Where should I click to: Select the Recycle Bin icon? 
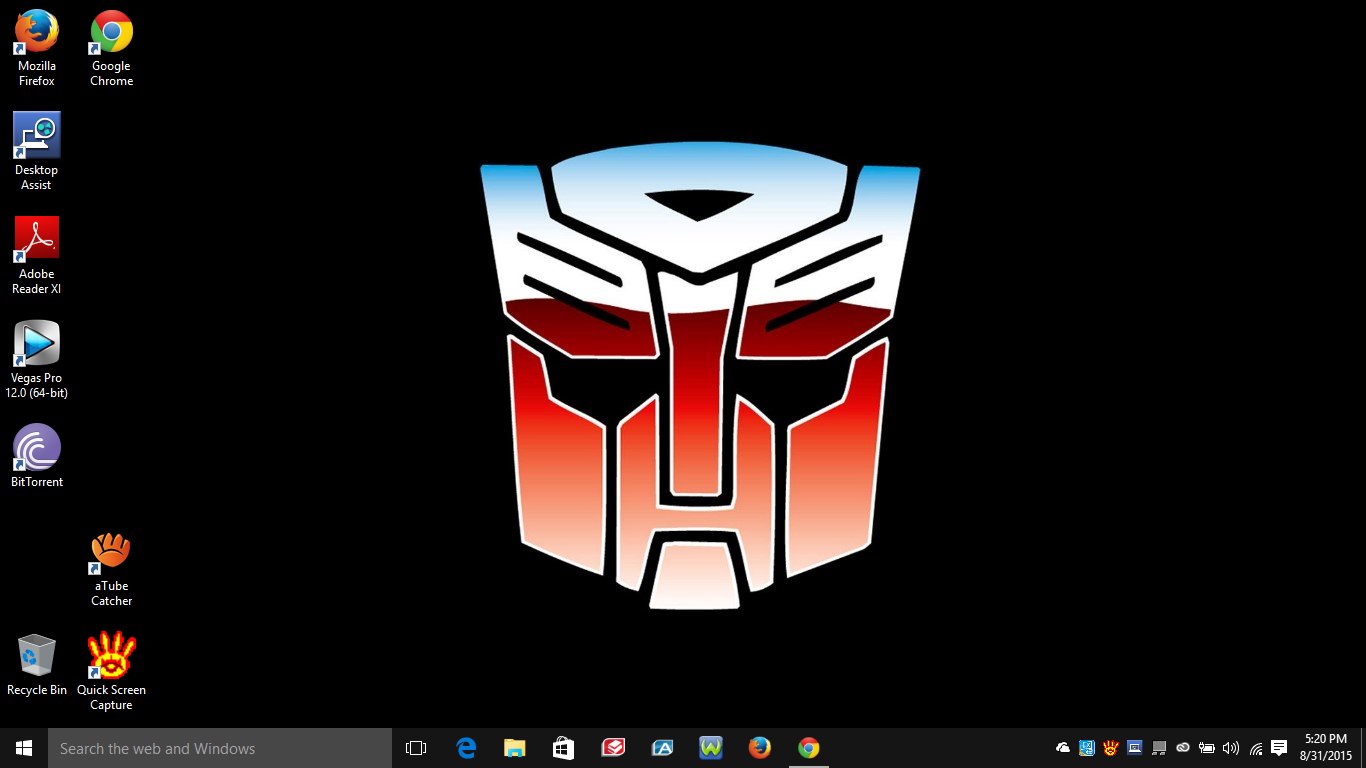coord(37,665)
